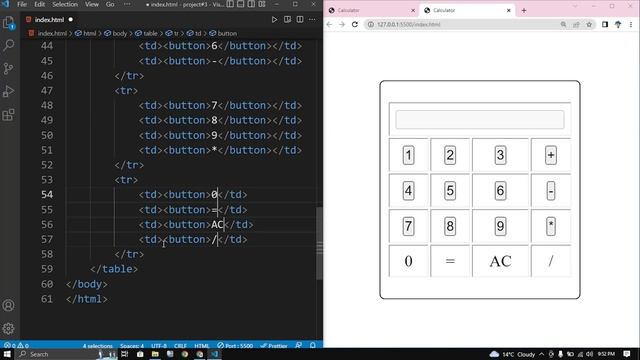
Task: Open the Run and Debug view
Action: click(9, 91)
